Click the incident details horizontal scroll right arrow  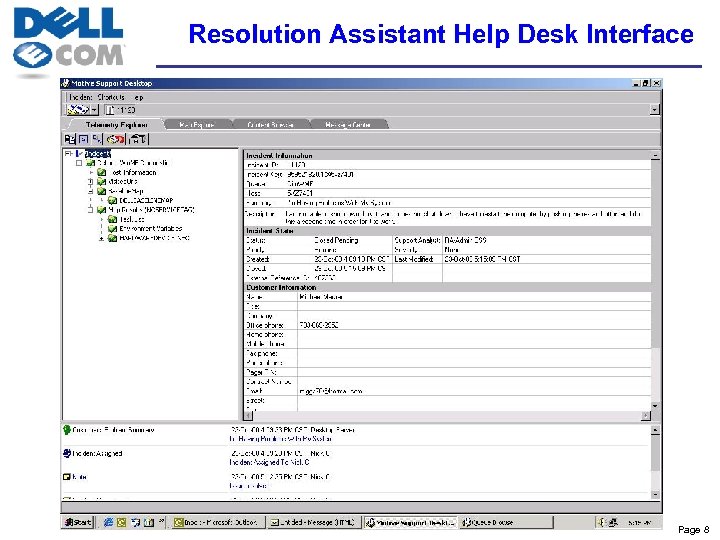(646, 416)
